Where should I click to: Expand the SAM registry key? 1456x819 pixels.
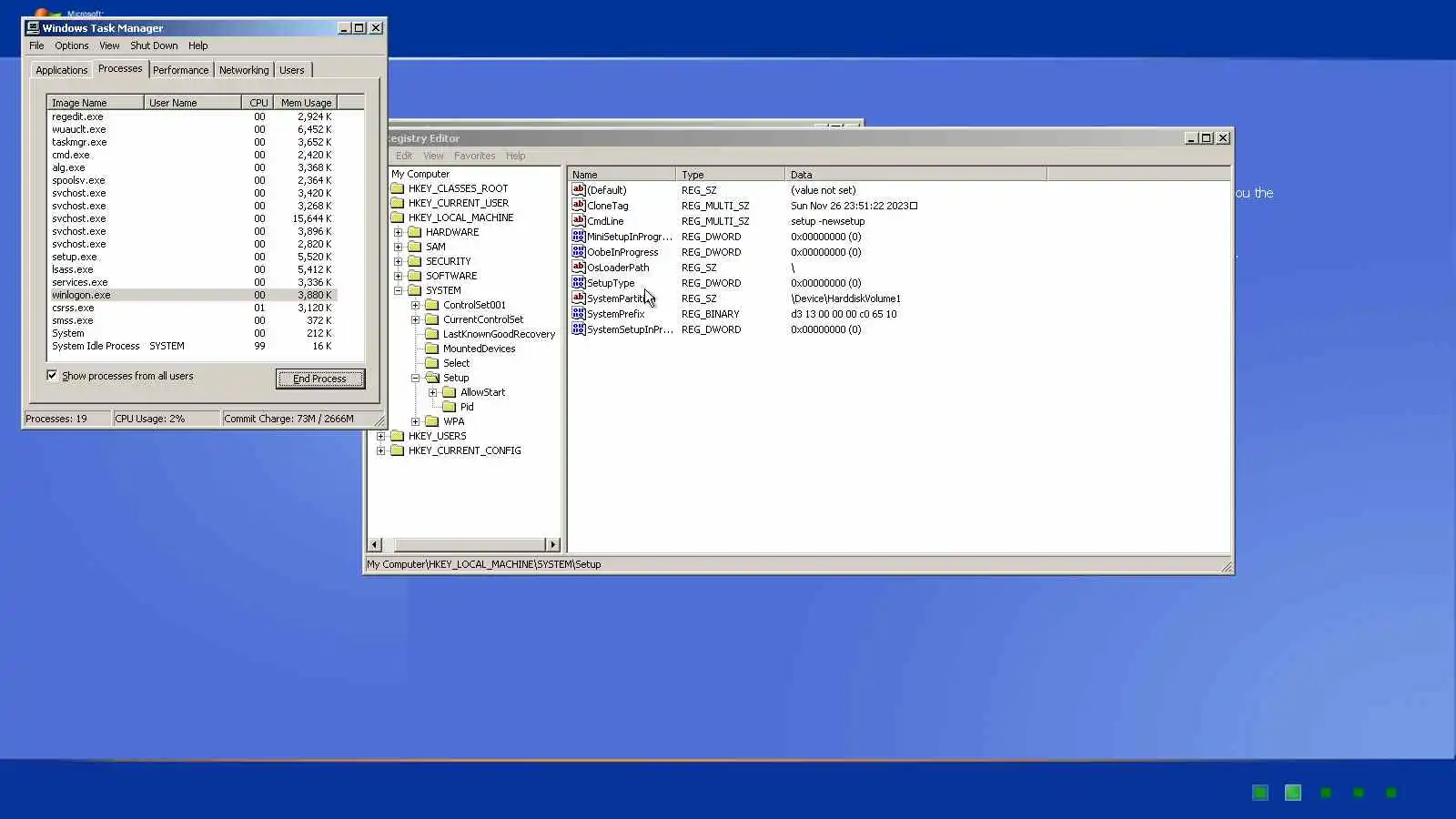click(x=398, y=247)
